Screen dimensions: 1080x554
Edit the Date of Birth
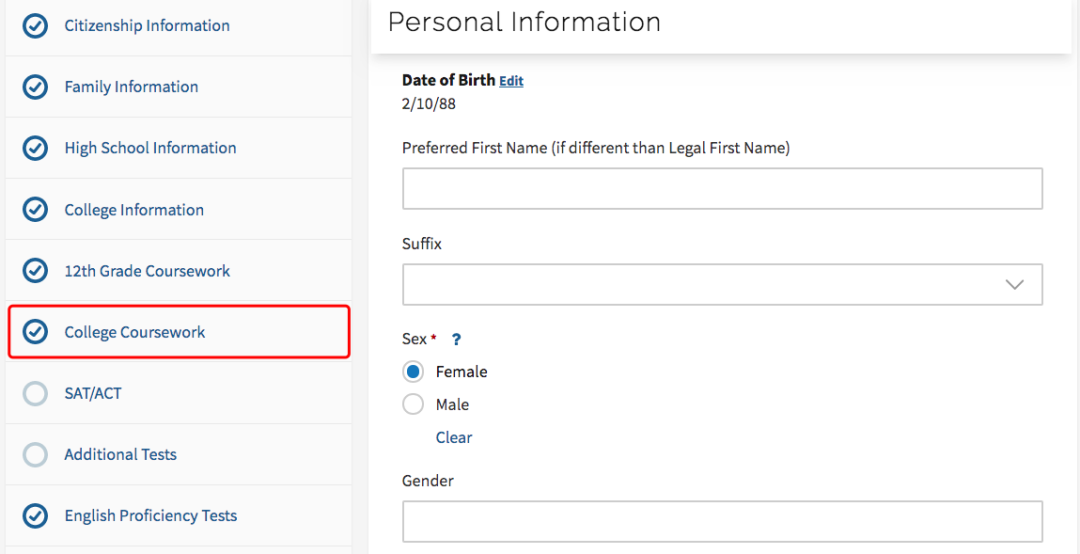click(x=511, y=81)
